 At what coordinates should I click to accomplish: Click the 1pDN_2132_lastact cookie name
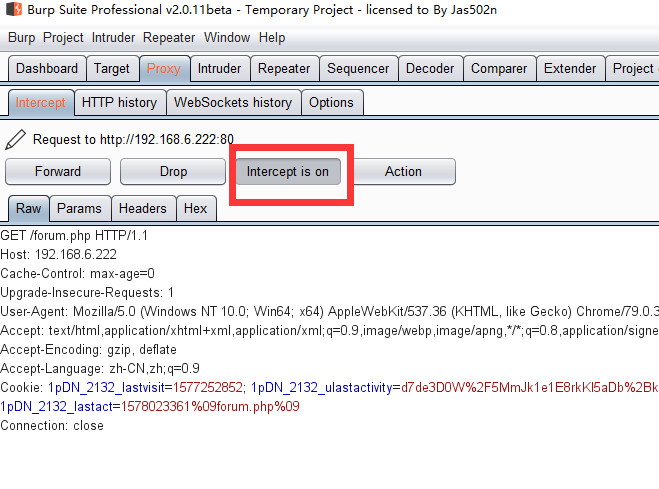(x=57, y=407)
